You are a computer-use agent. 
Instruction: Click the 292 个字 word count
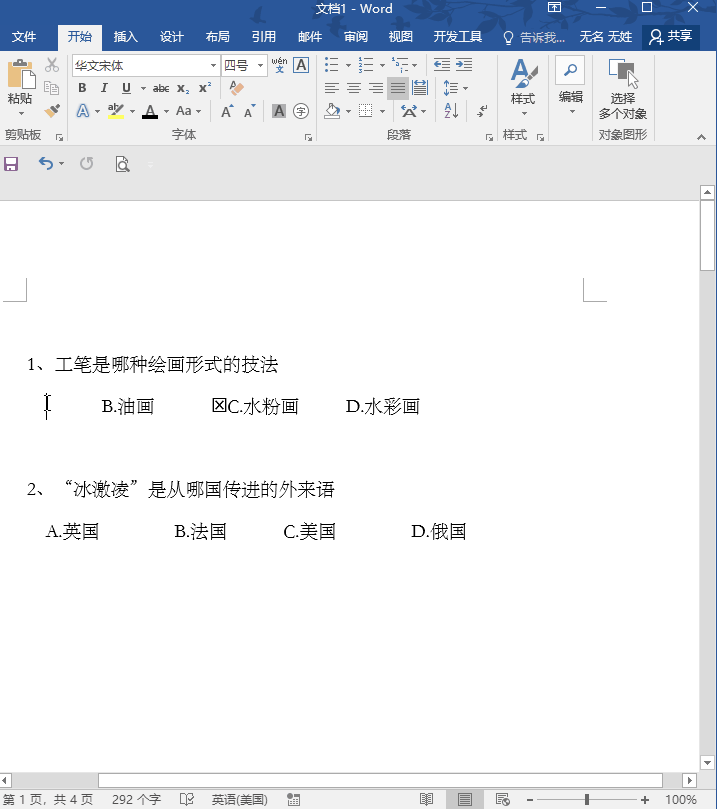point(136,800)
